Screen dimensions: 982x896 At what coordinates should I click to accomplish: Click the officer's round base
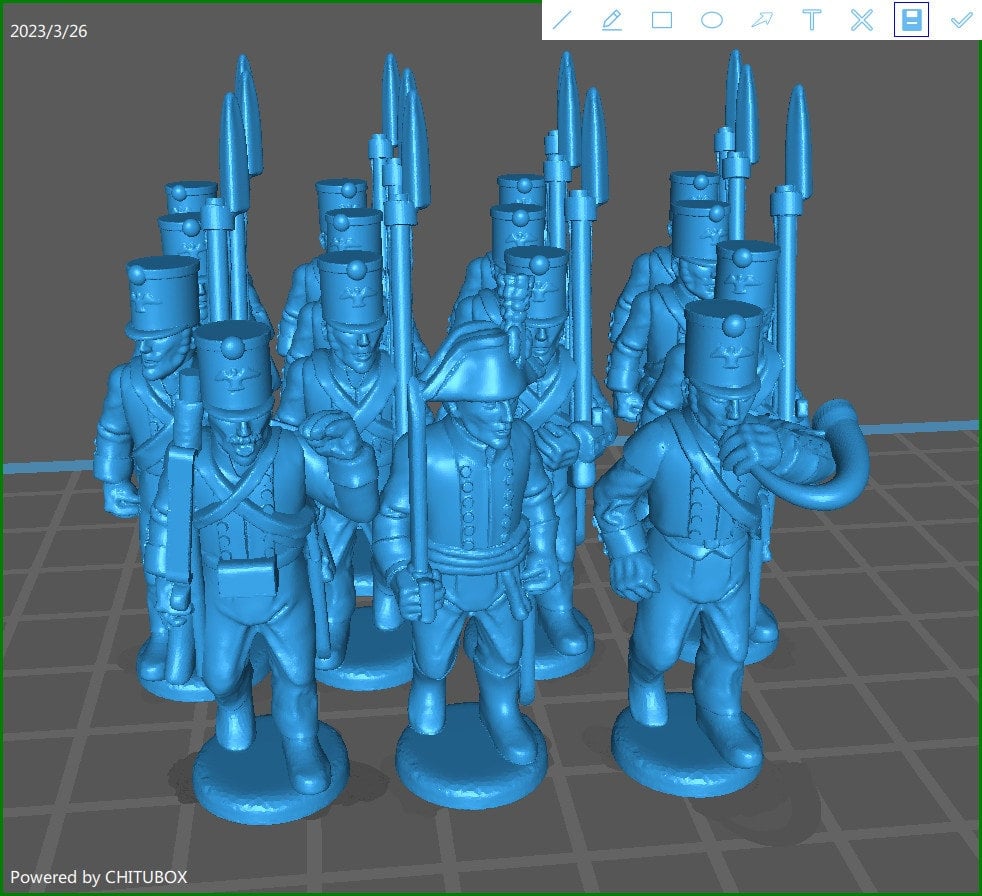471,762
